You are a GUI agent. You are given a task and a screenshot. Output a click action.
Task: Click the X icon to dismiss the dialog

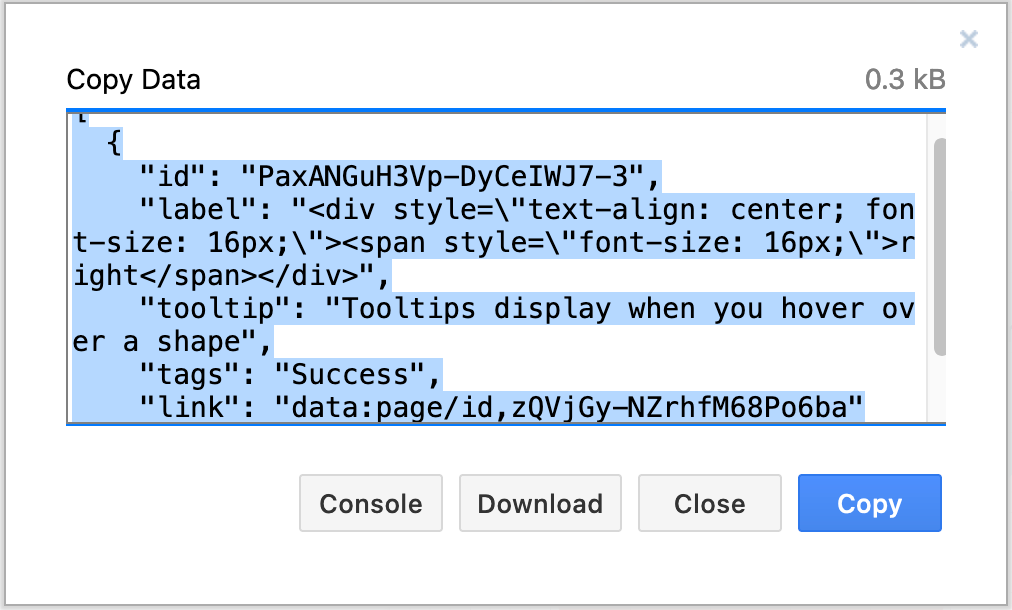tap(968, 39)
